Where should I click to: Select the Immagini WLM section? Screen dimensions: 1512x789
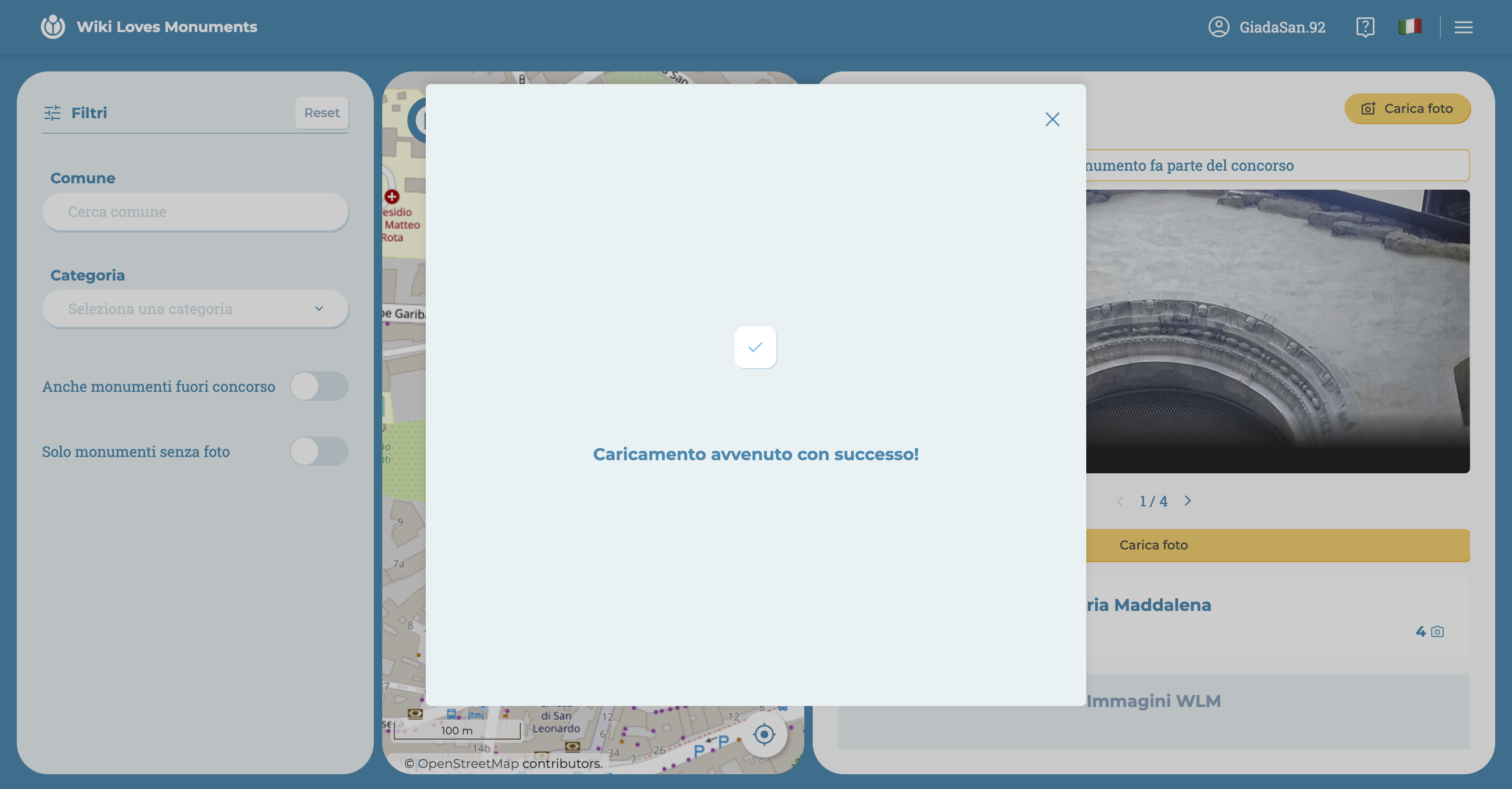click(1152, 700)
